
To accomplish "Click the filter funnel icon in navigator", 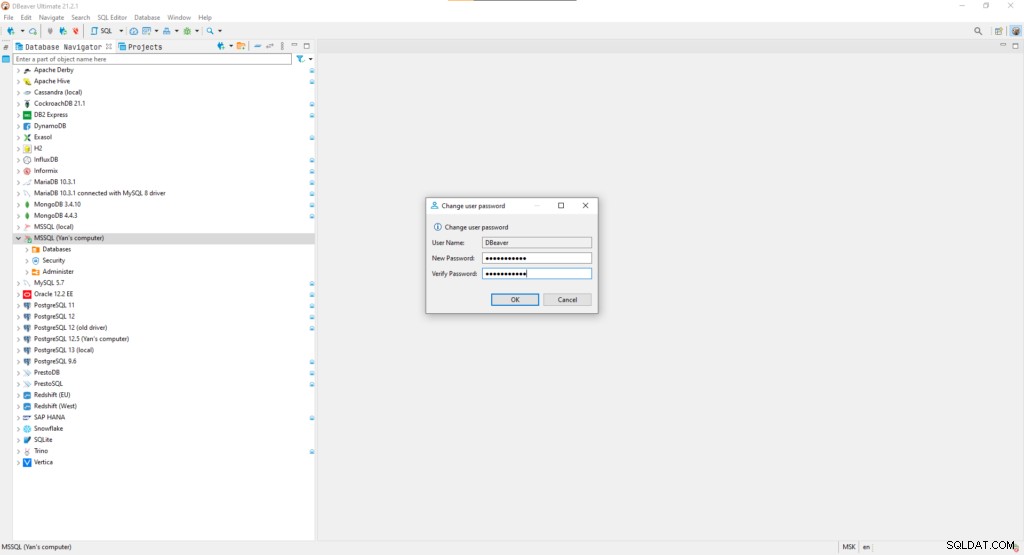I will 300,59.
